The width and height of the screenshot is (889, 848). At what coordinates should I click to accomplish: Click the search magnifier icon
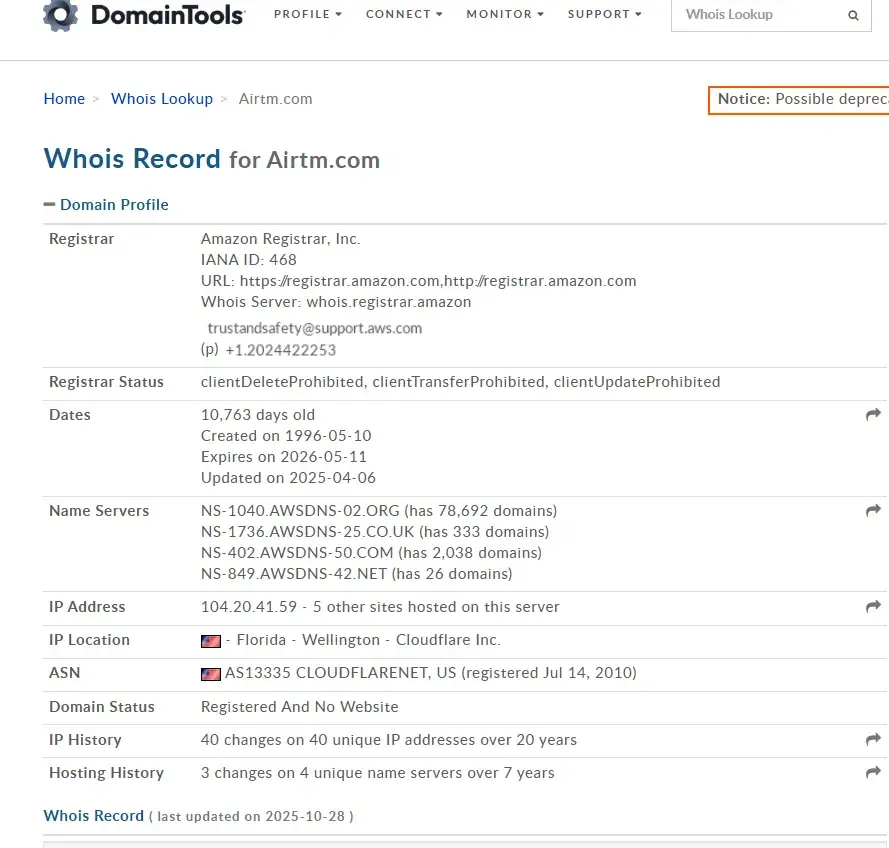853,15
